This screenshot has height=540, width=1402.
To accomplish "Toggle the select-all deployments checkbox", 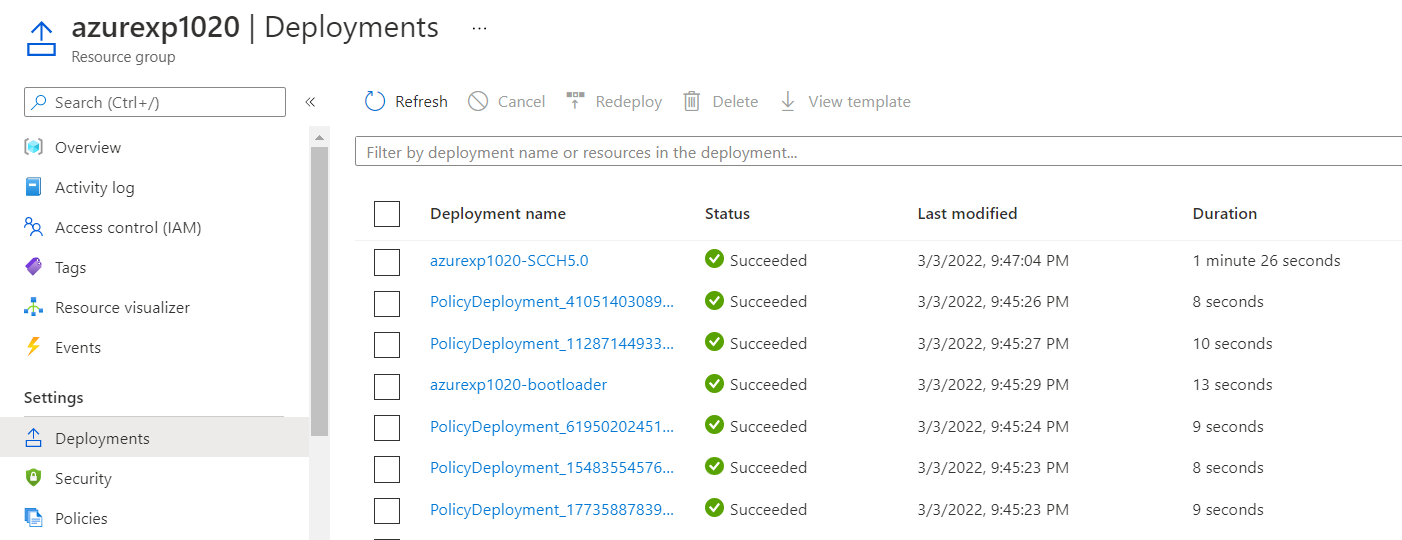I will (387, 214).
